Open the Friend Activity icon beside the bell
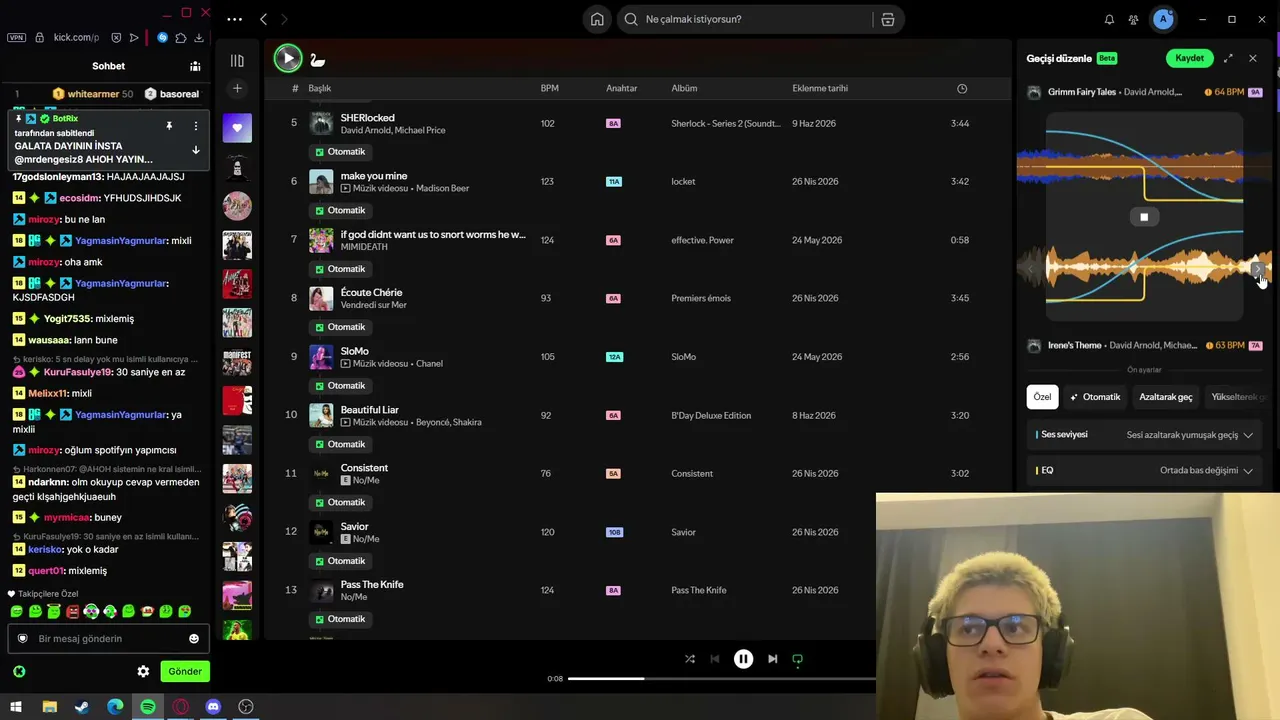 (x=1133, y=19)
